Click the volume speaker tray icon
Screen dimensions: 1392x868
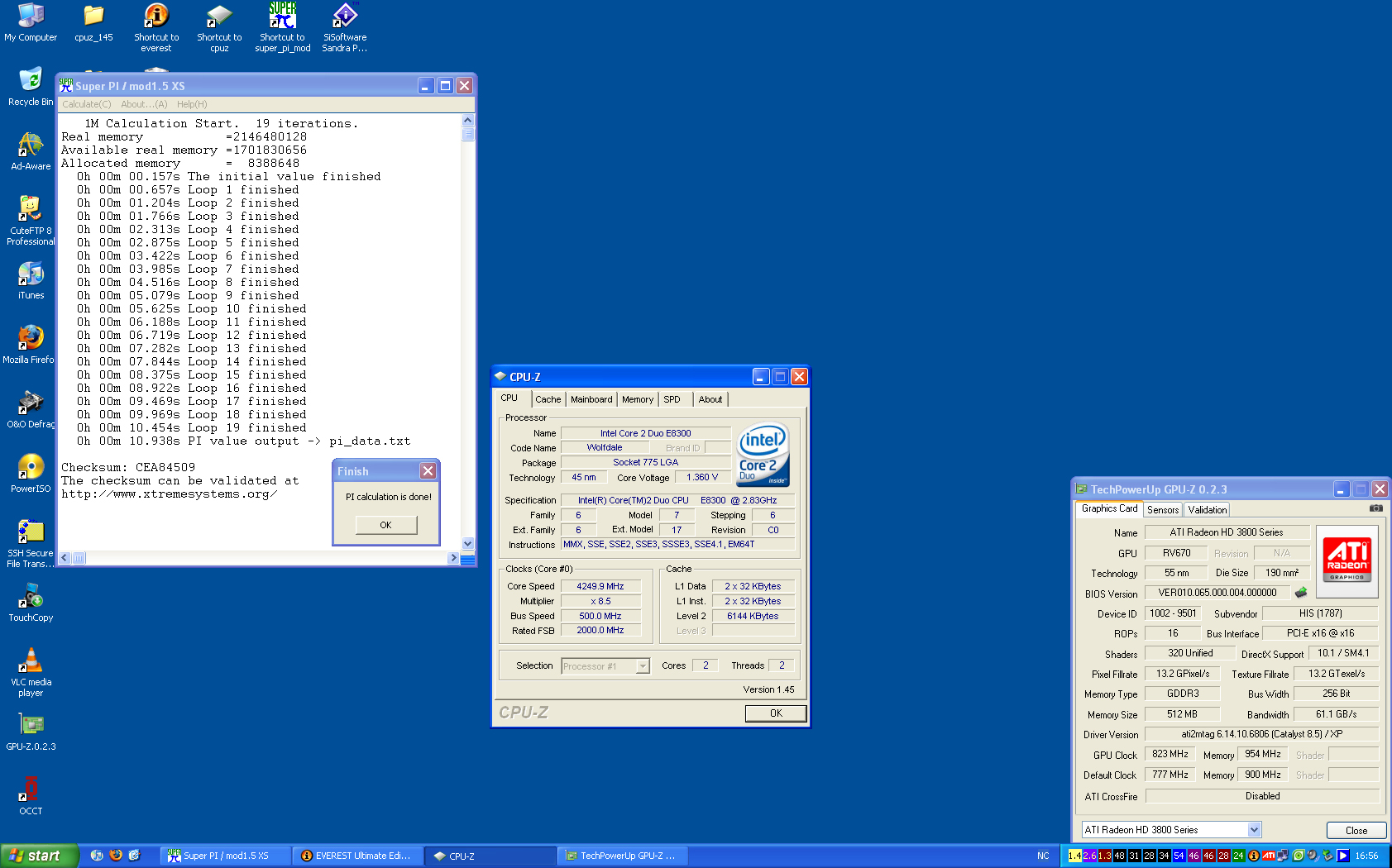pyautogui.click(x=1313, y=856)
